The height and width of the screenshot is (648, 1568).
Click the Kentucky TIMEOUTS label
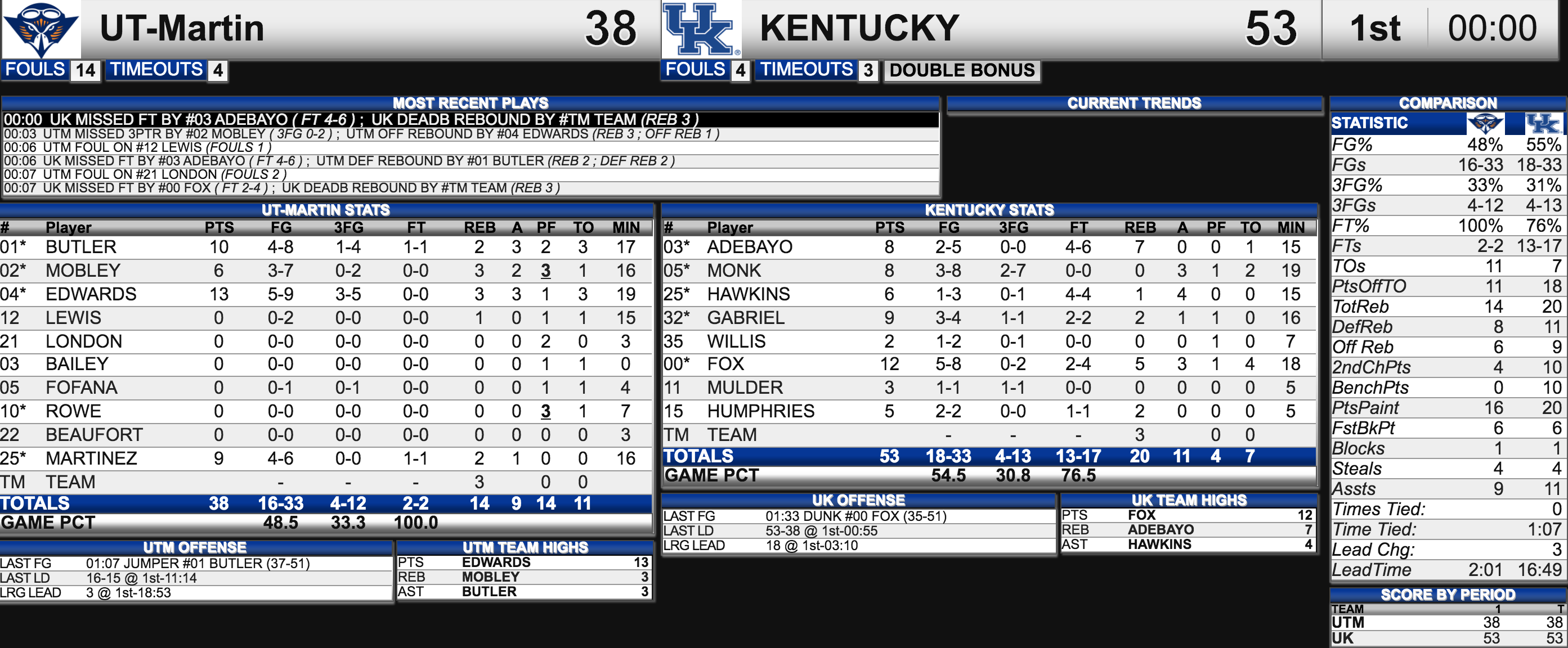pyautogui.click(x=806, y=70)
